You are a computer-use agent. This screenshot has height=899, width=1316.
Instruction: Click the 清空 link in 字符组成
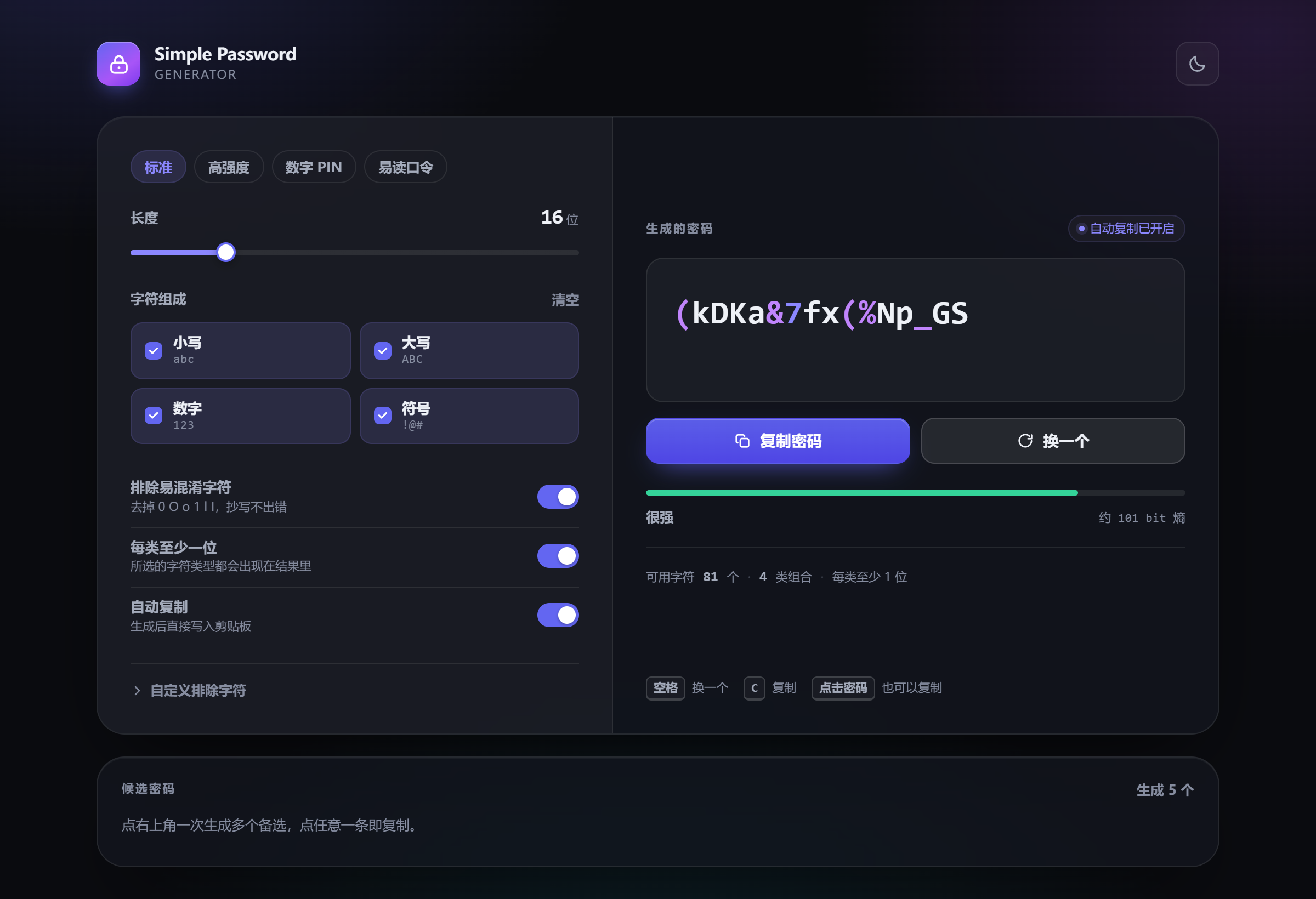coord(565,299)
